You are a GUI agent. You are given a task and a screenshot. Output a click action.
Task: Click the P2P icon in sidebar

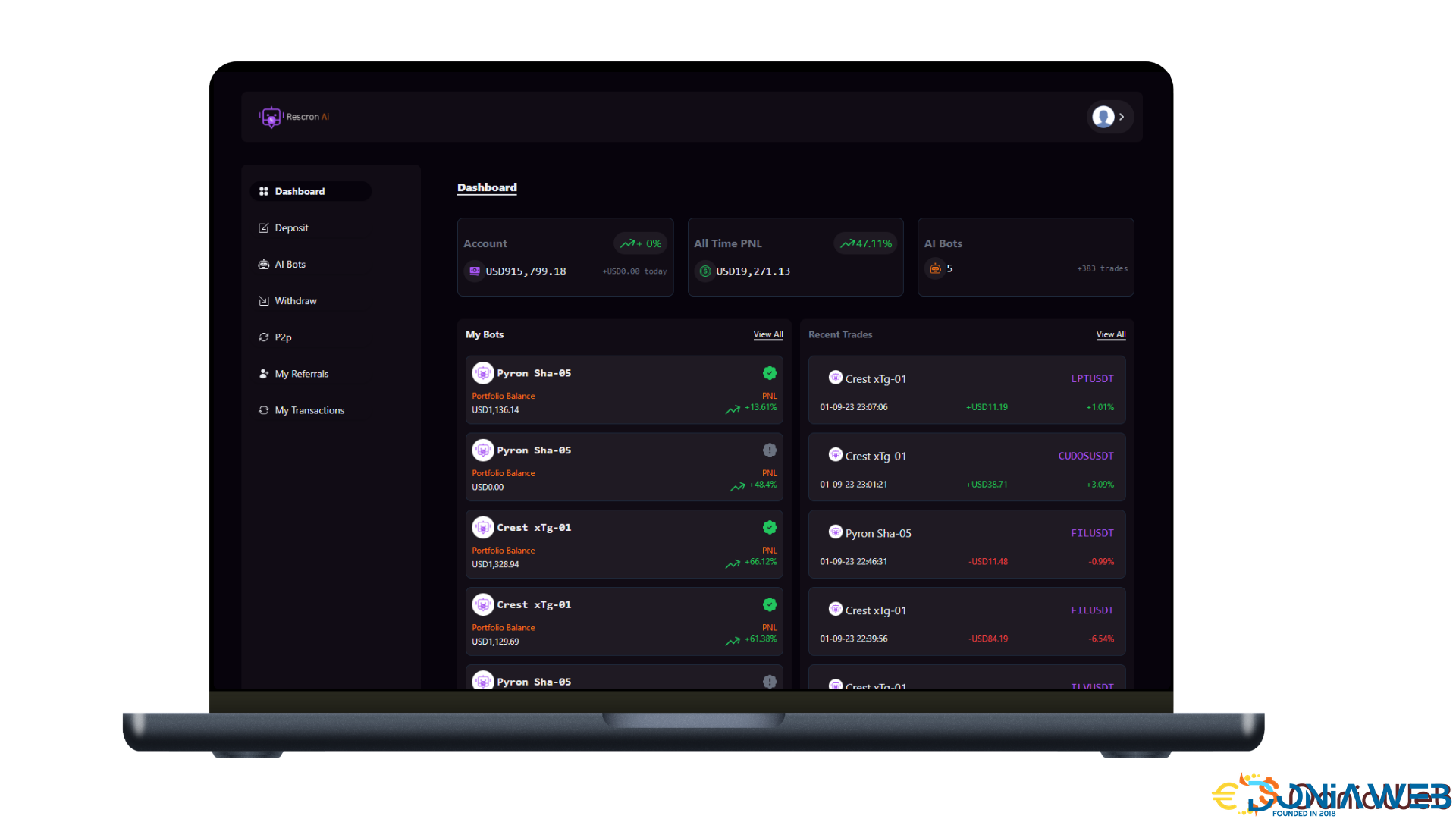pos(264,337)
